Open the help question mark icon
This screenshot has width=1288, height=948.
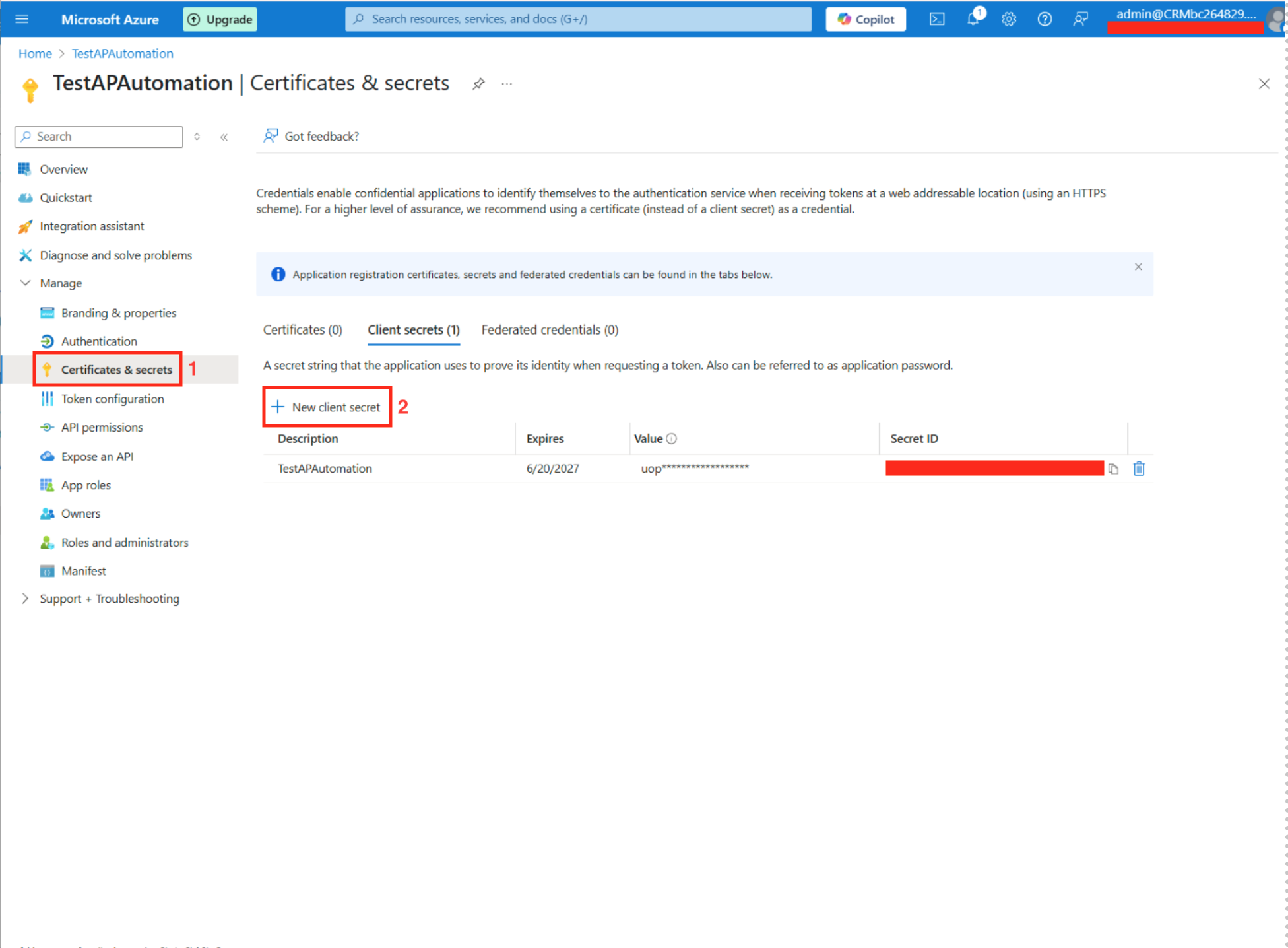[x=1044, y=19]
